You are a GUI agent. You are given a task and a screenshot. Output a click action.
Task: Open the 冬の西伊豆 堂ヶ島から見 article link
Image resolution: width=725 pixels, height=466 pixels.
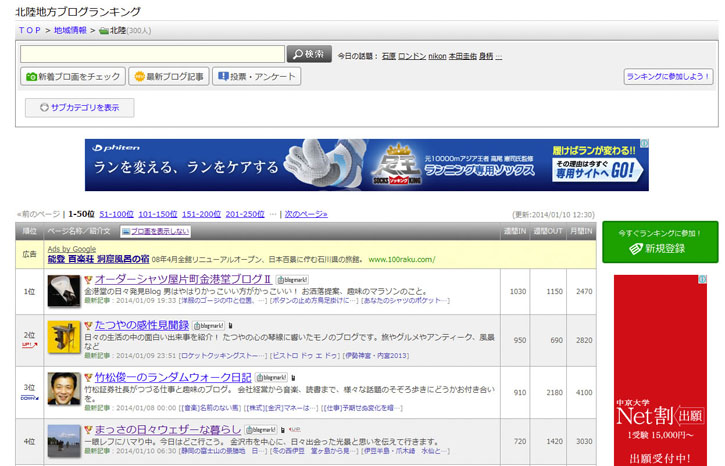[x=314, y=451]
